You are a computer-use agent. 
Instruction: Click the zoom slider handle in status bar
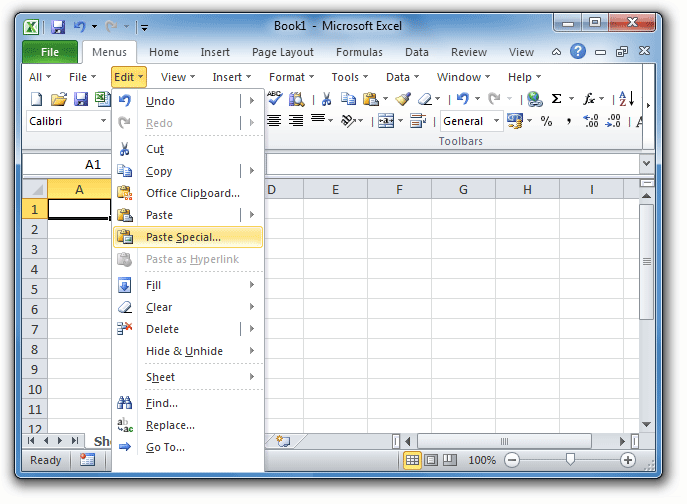click(x=570, y=459)
